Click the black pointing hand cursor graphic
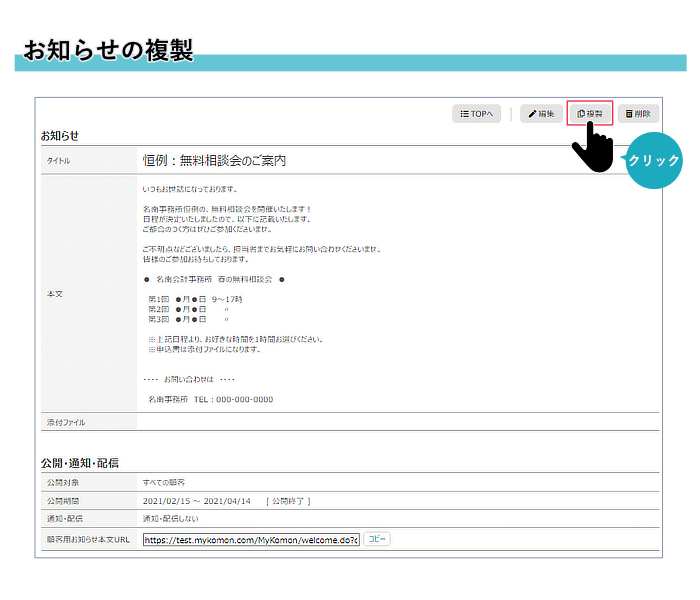The image size is (700, 600). (x=592, y=150)
